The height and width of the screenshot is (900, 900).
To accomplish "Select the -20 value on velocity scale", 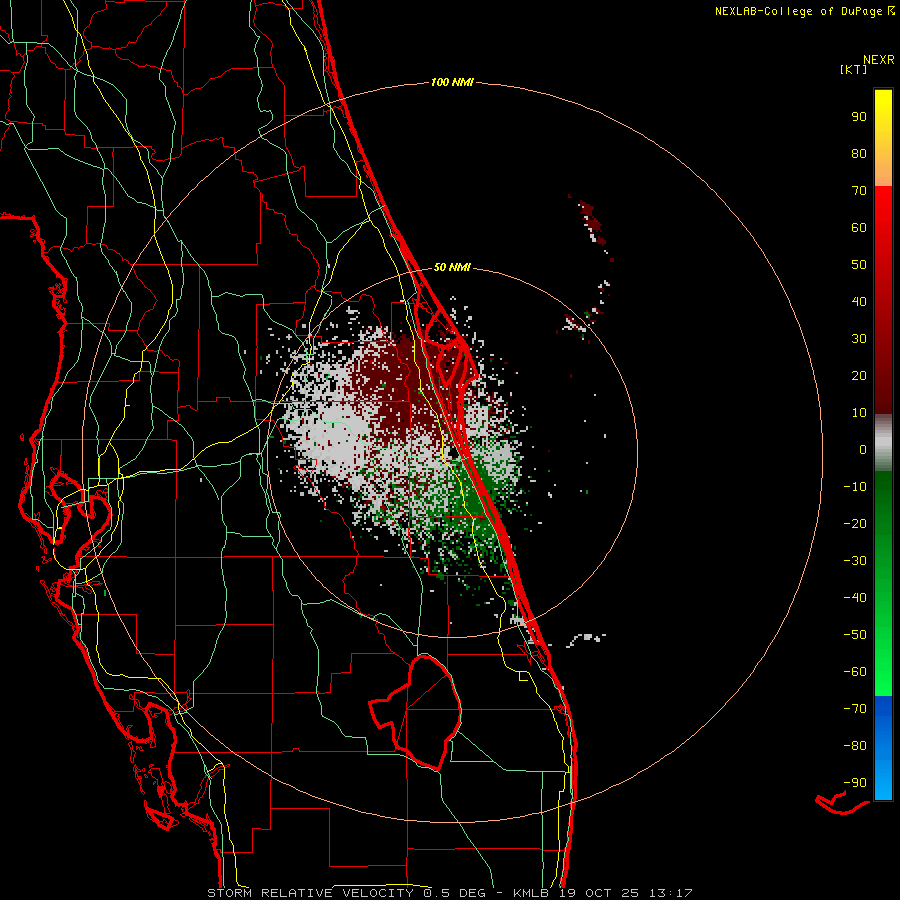I will [855, 524].
